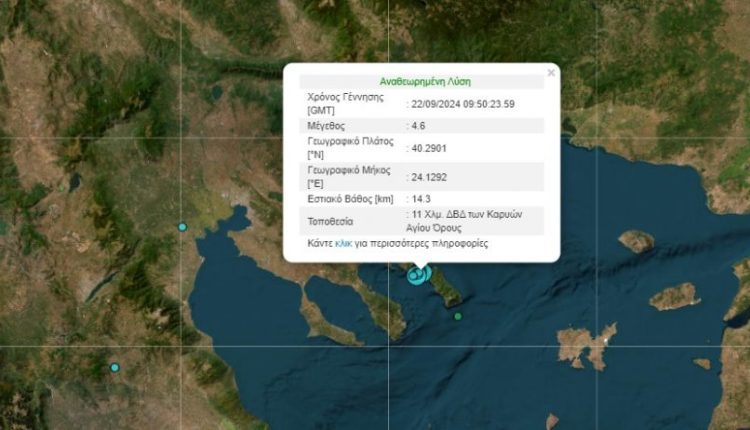Click the 'Μέγεθος' row label
The image size is (750, 430).
point(328,126)
